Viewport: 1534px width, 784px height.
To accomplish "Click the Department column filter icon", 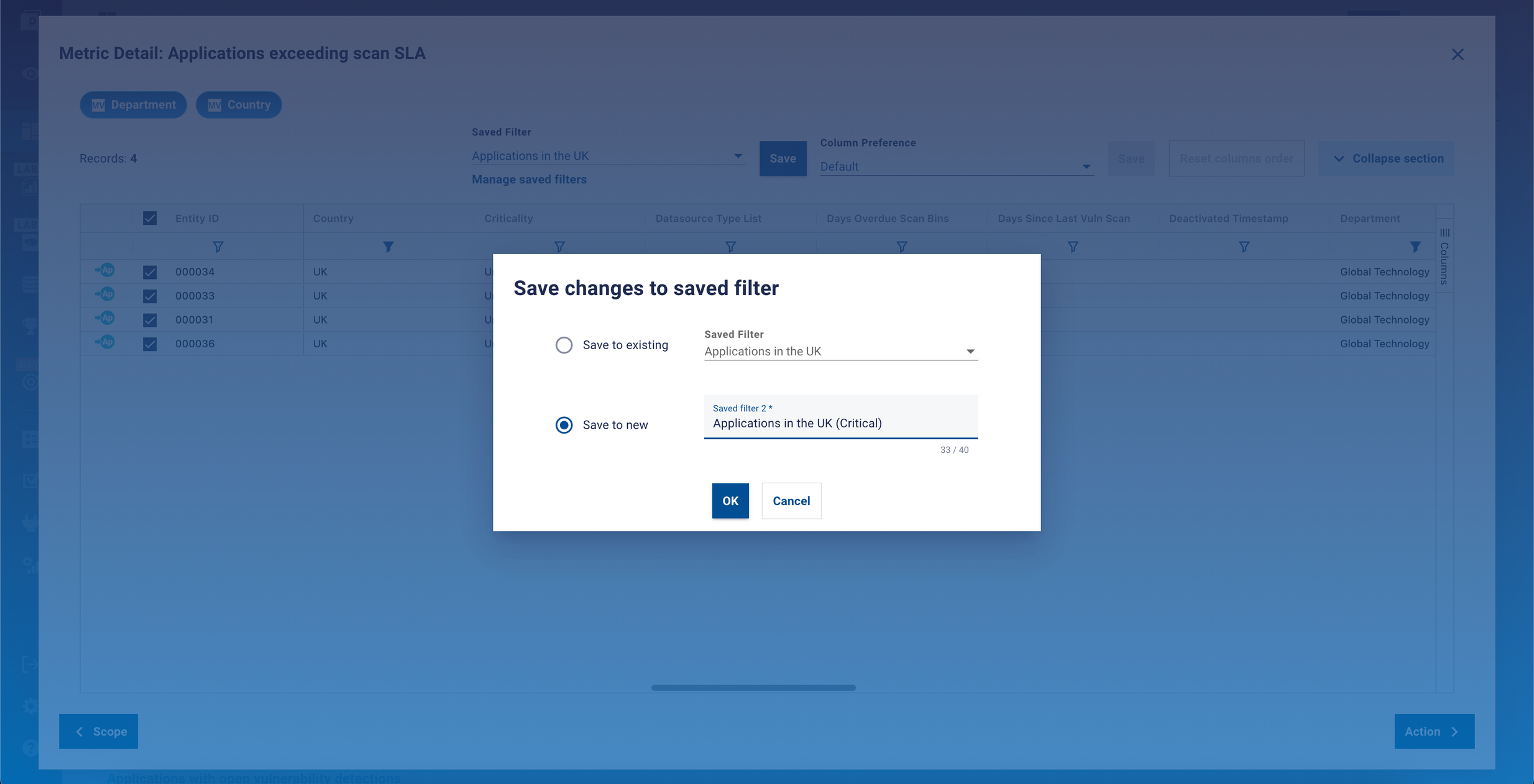I will pos(1415,247).
